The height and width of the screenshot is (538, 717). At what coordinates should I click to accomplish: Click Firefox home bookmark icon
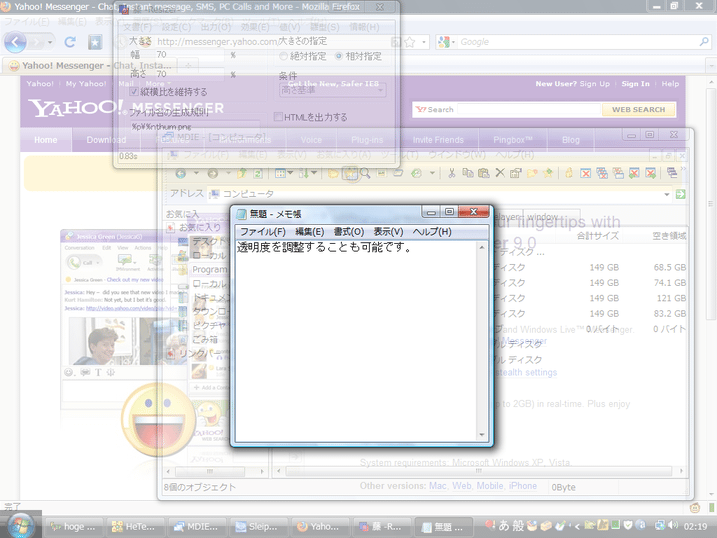coord(95,43)
